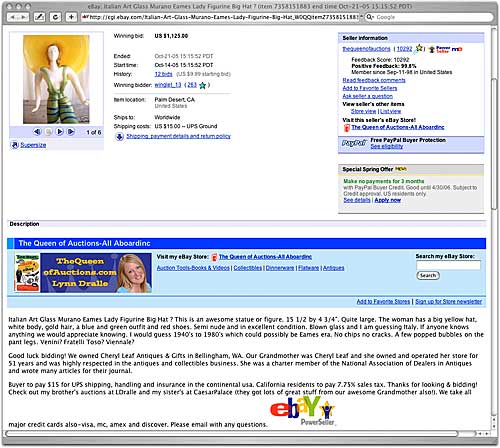
Task: Click the figurine photo
Action: click(56, 79)
